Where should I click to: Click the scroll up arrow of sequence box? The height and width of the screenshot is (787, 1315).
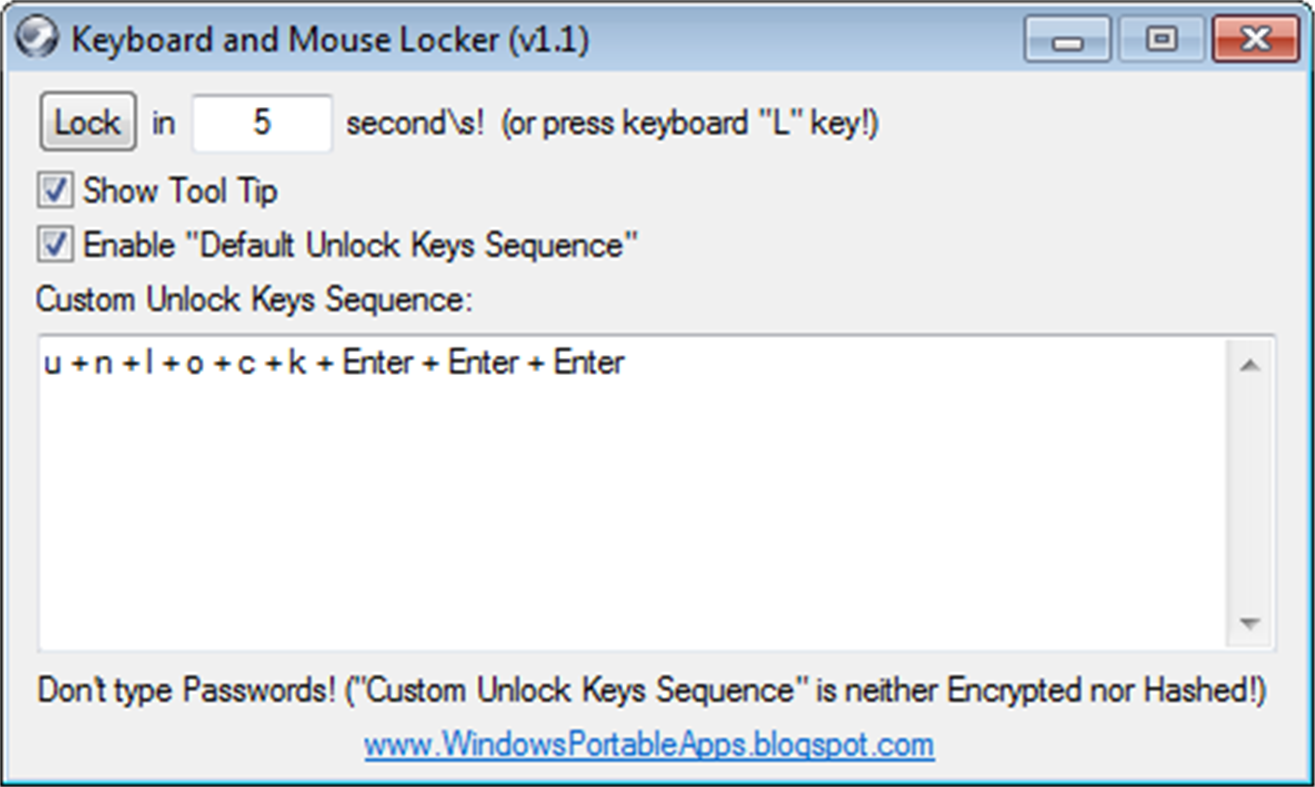pyautogui.click(x=1249, y=366)
